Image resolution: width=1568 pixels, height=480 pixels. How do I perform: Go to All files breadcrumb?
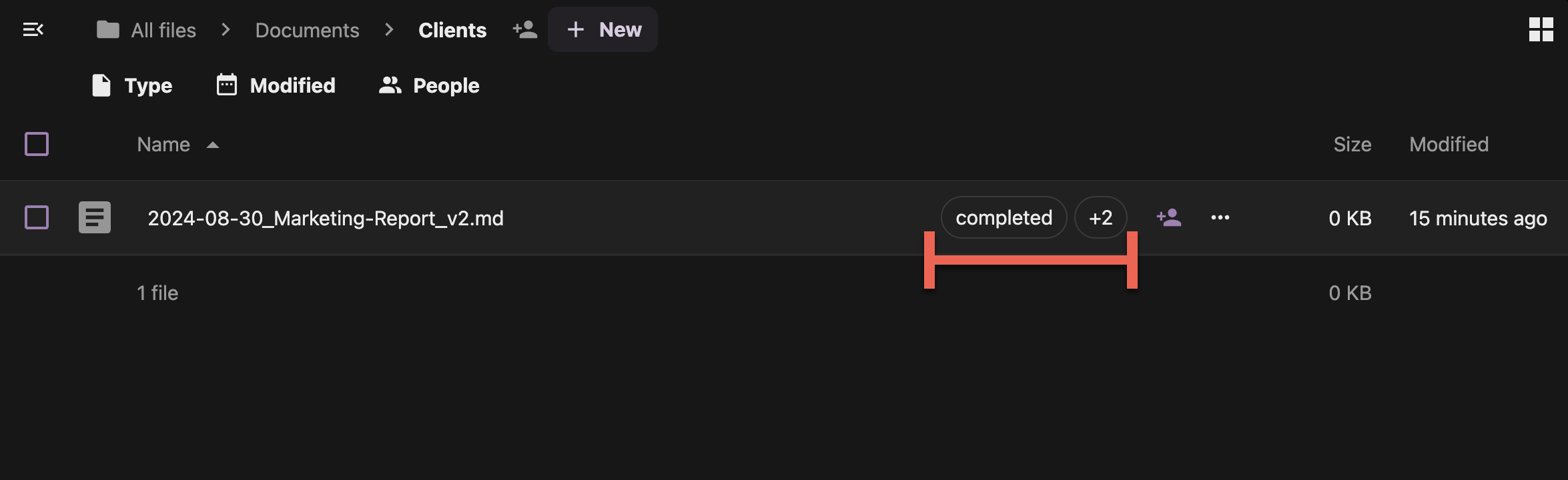163,30
